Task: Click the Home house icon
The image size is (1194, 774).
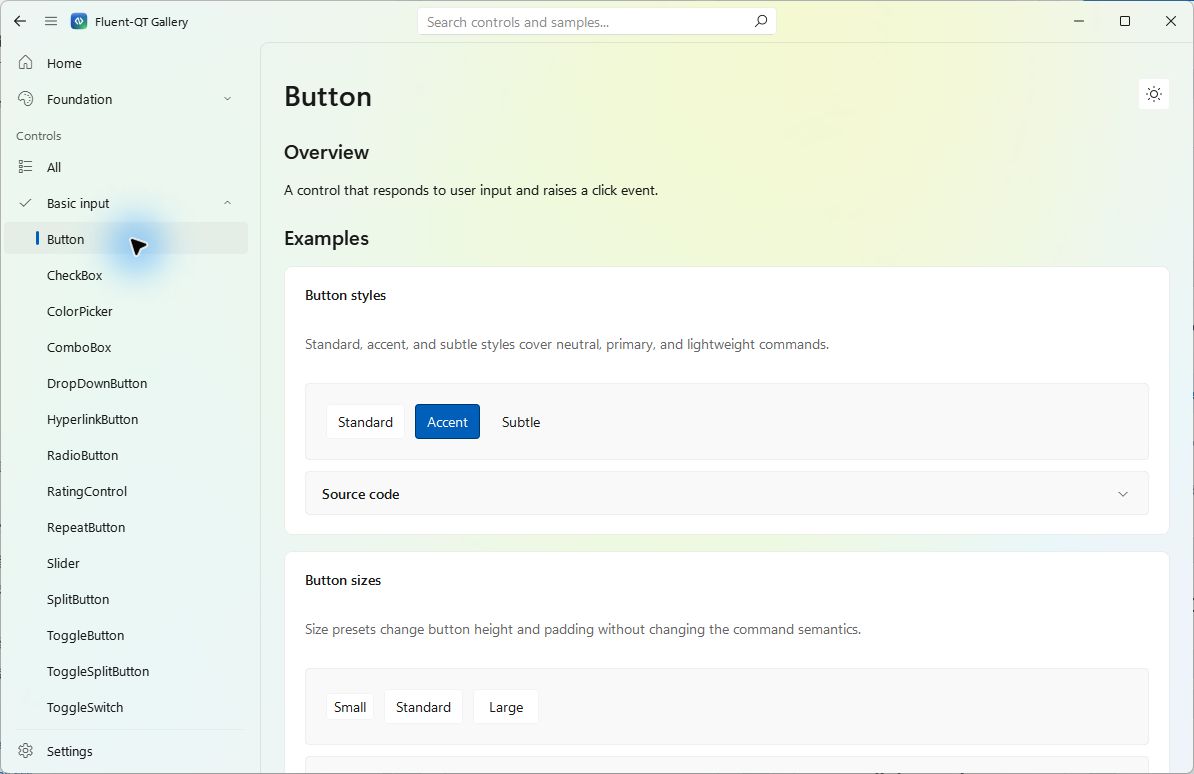Action: click(x=26, y=62)
